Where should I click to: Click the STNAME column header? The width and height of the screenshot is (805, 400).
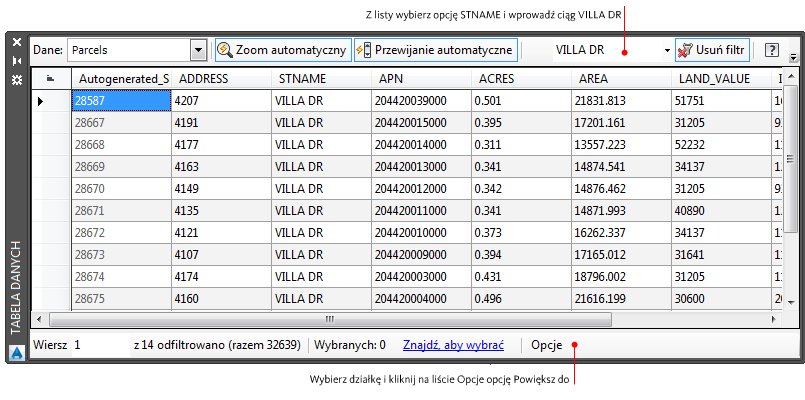click(321, 79)
